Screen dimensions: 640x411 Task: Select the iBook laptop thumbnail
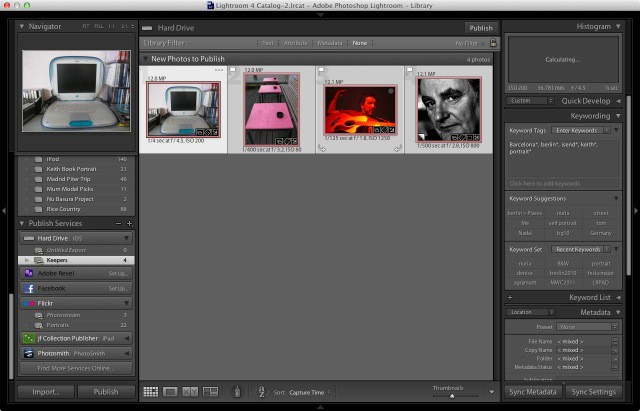(184, 109)
